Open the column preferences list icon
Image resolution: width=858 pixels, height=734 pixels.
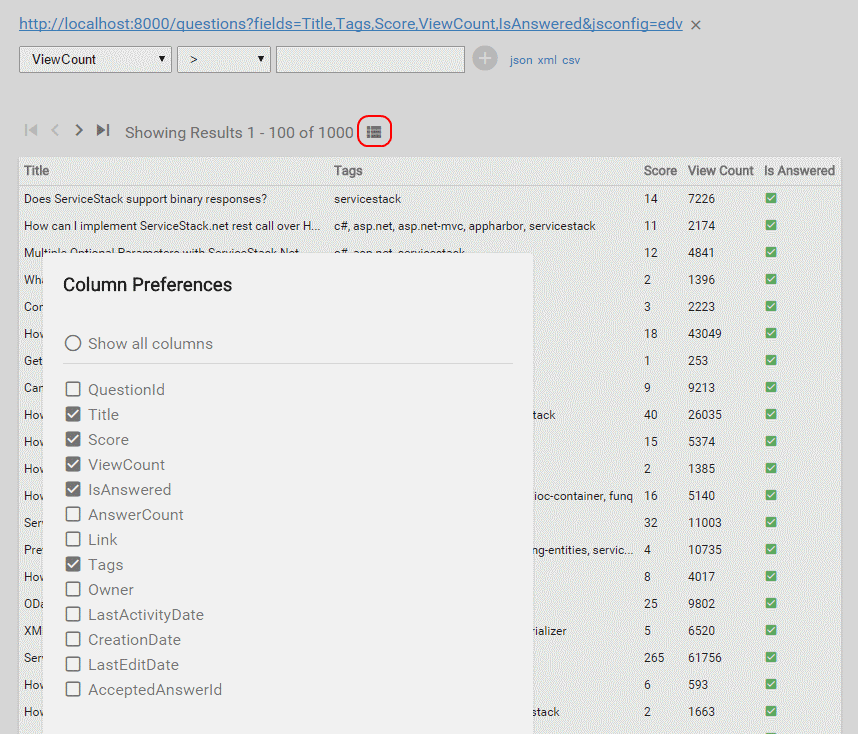(x=374, y=132)
